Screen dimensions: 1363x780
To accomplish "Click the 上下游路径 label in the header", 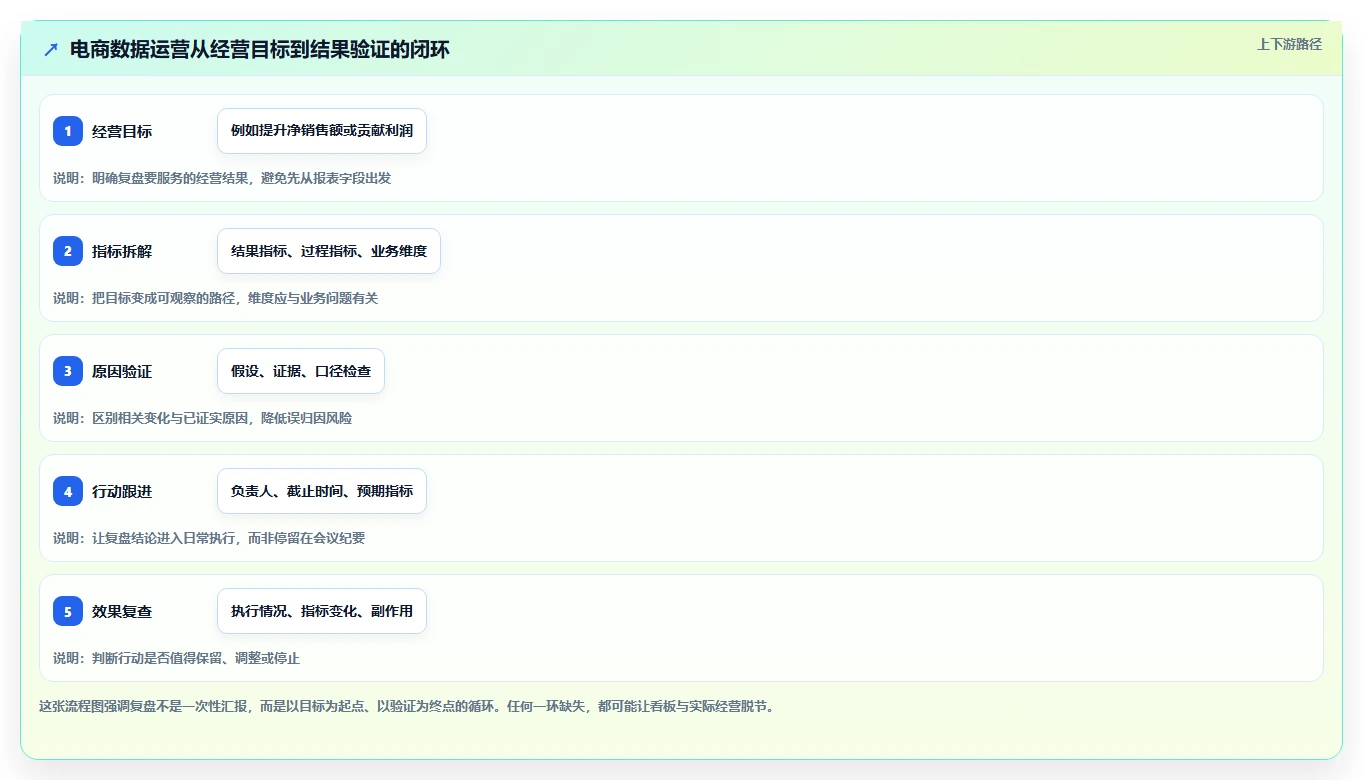I will click(x=1289, y=44).
